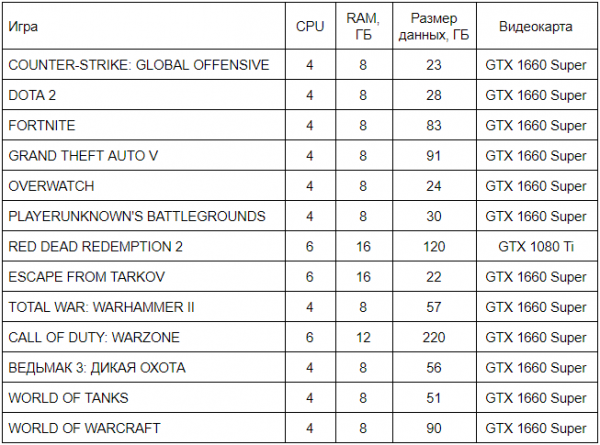Screen dimensions: 600x445
Task: Click the OVERWATCH game cell
Action: pos(50,186)
